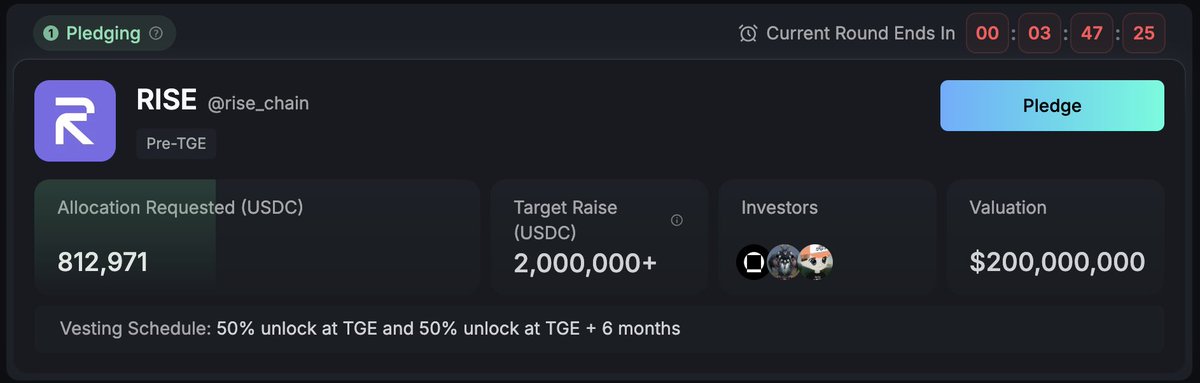Click the Target Raise 2,000,000+ value
The height and width of the screenshot is (383, 1200).
585,263
